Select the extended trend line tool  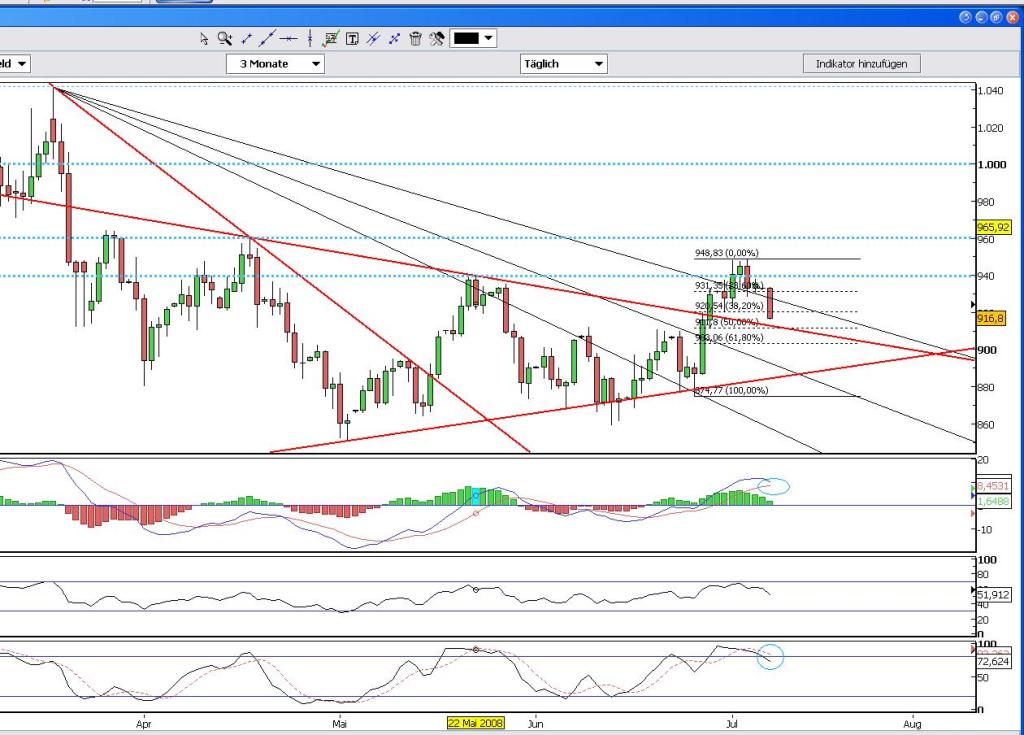point(266,39)
